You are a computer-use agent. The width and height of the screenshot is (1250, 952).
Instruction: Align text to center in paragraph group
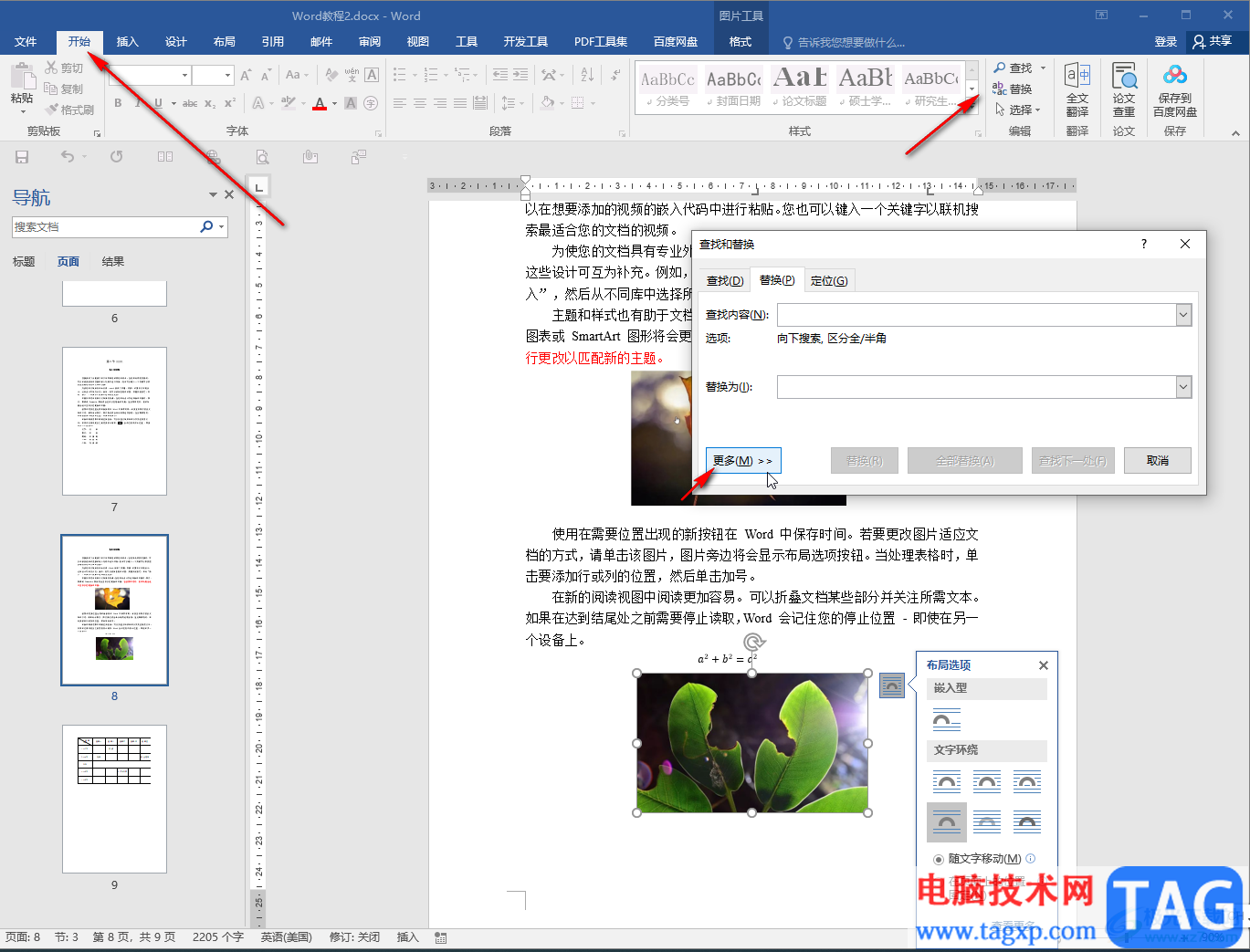tap(420, 103)
